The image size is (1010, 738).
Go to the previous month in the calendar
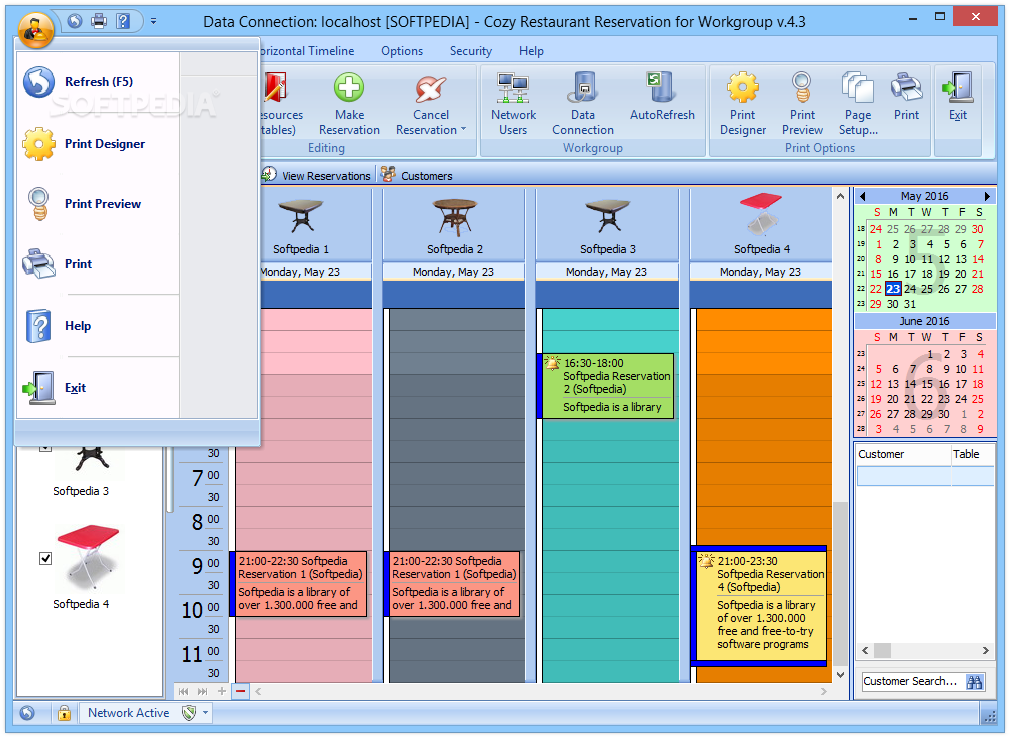coord(862,196)
